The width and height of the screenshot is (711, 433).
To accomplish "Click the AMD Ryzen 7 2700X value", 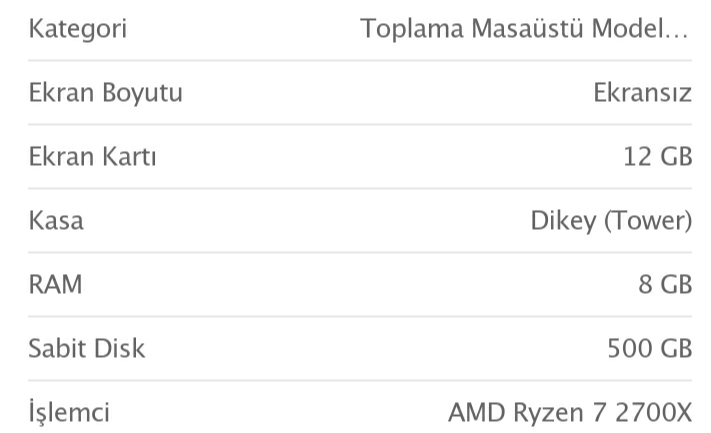I will [x=570, y=413].
